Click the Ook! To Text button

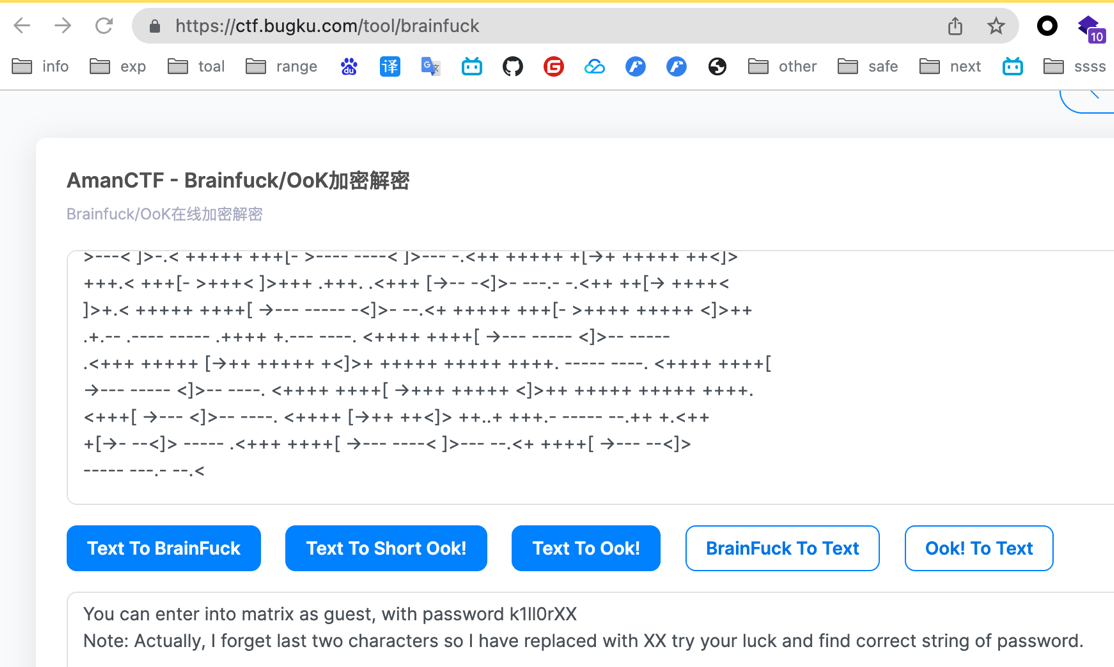pos(978,548)
